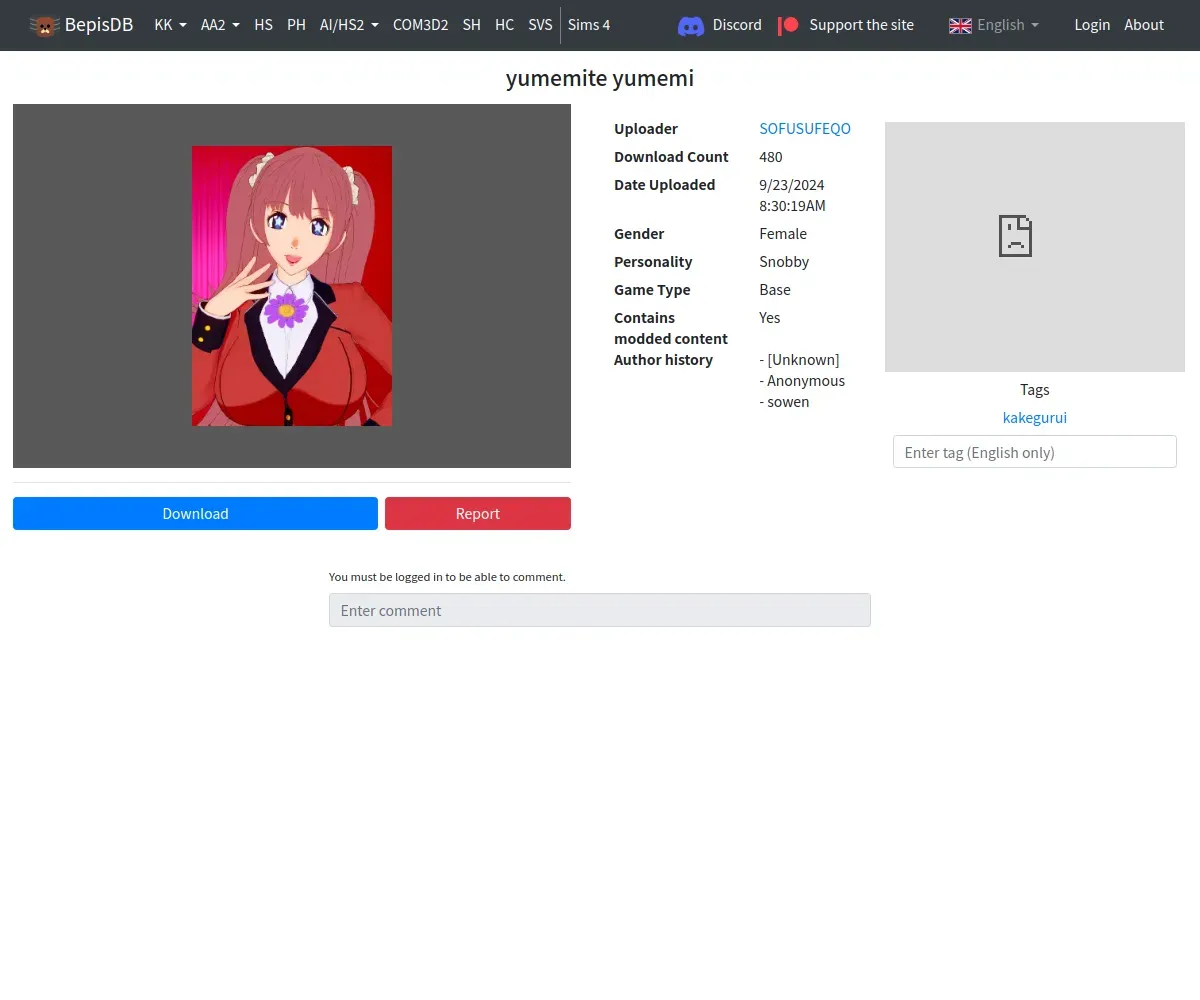
Task: Click the upload date 9/23/2024
Action: point(792,185)
